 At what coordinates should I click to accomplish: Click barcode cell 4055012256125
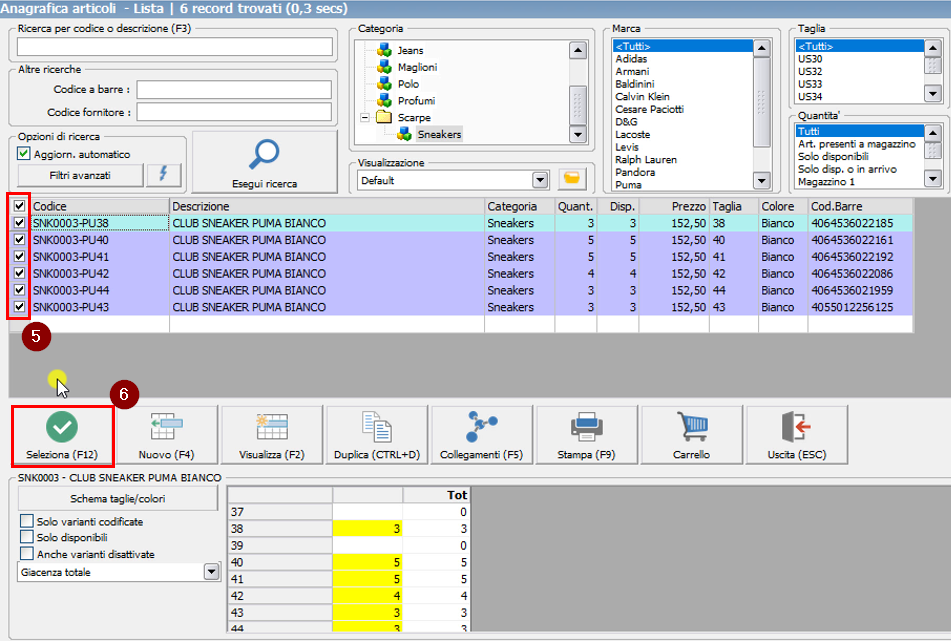coord(859,307)
